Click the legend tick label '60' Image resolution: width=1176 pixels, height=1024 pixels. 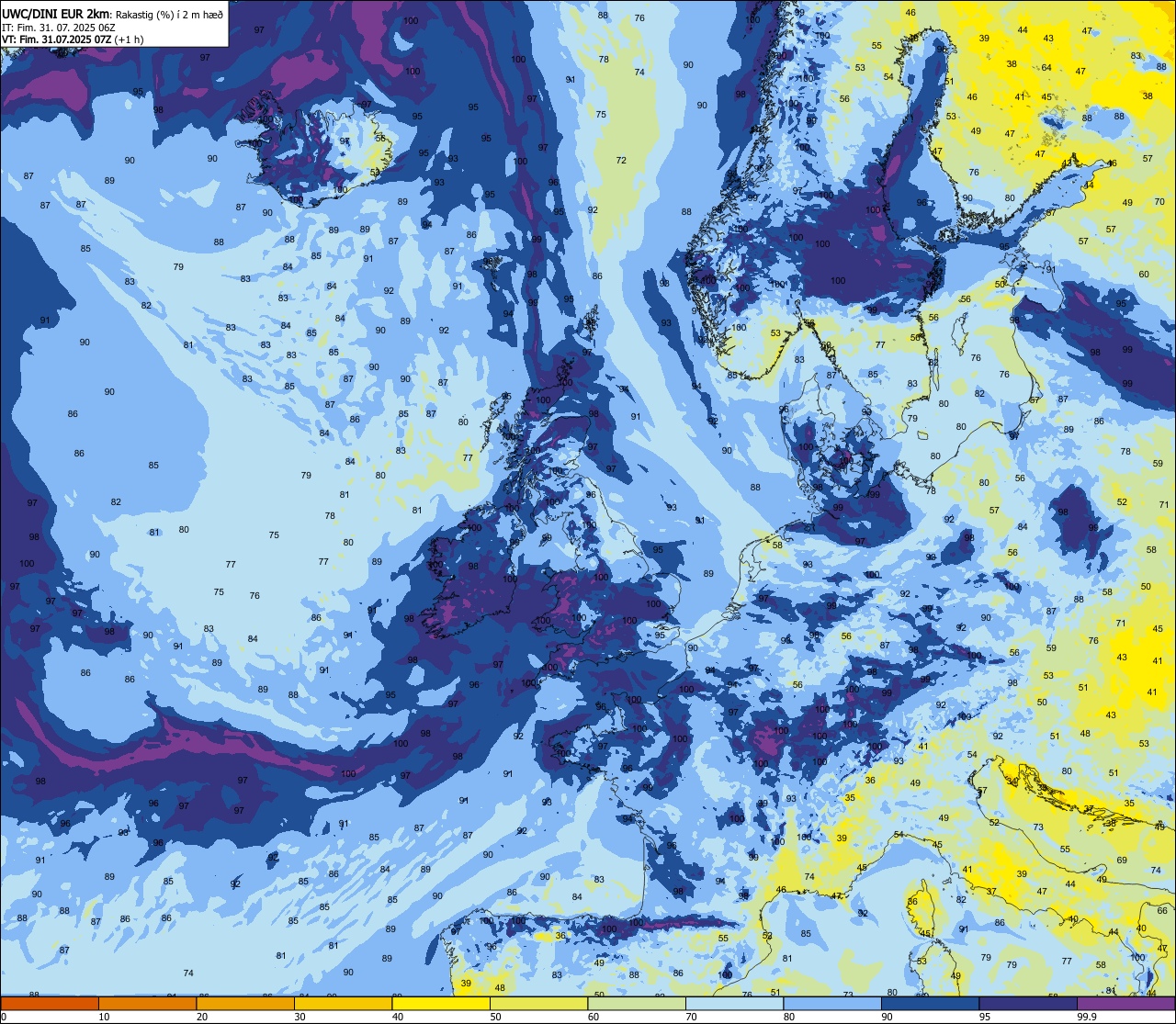coord(594,1017)
